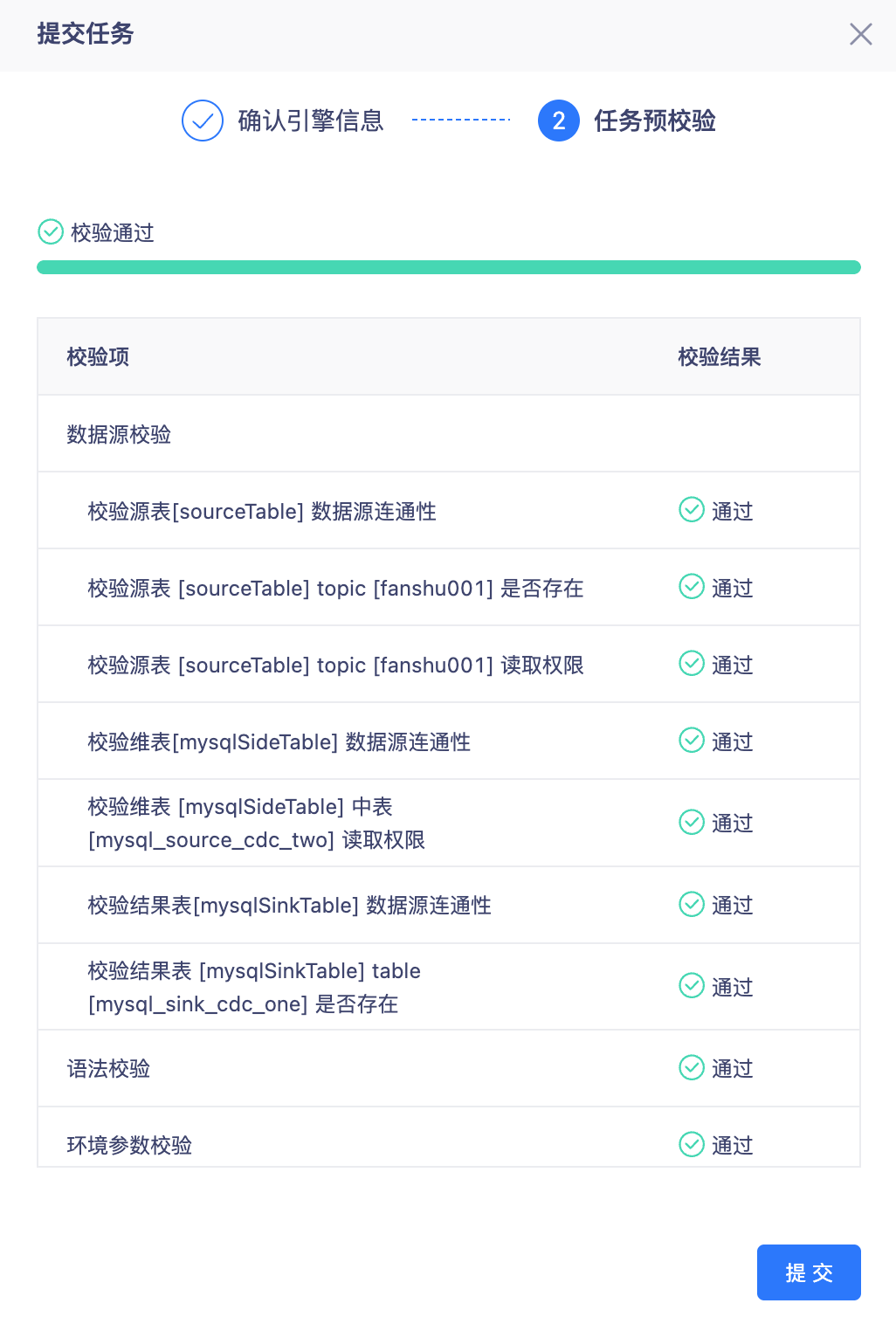The height and width of the screenshot is (1317, 896).
Task: Click pass icon for 环境参数校验 row
Action: 692,1144
